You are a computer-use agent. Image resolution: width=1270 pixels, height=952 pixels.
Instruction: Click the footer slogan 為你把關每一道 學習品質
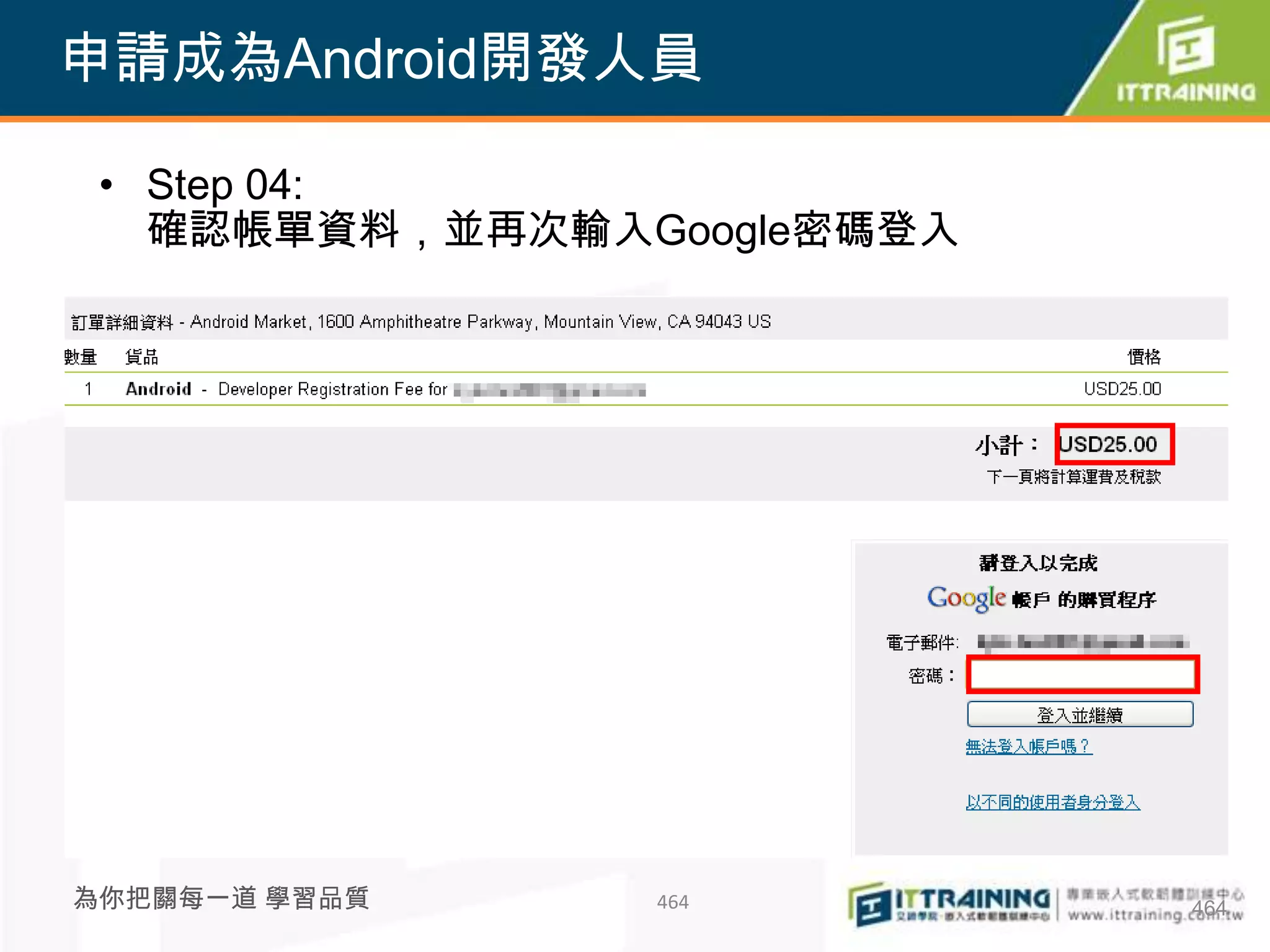pyautogui.click(x=222, y=898)
